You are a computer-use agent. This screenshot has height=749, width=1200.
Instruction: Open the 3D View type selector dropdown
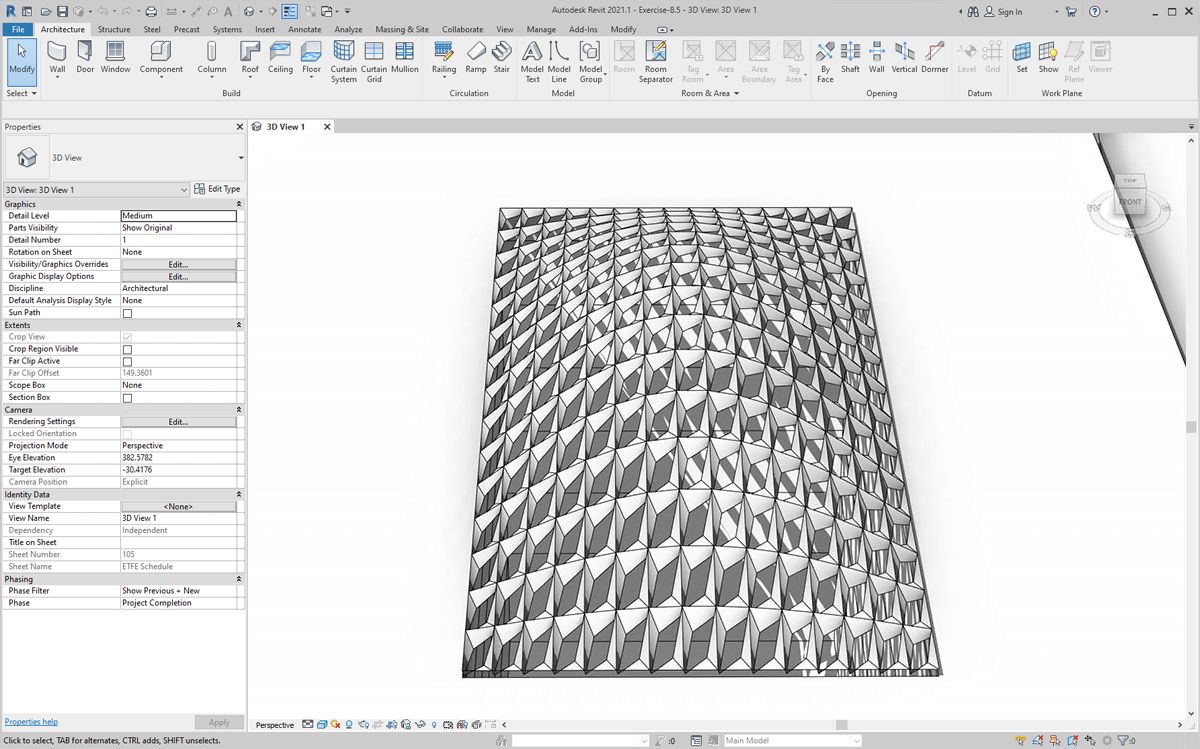coord(240,158)
